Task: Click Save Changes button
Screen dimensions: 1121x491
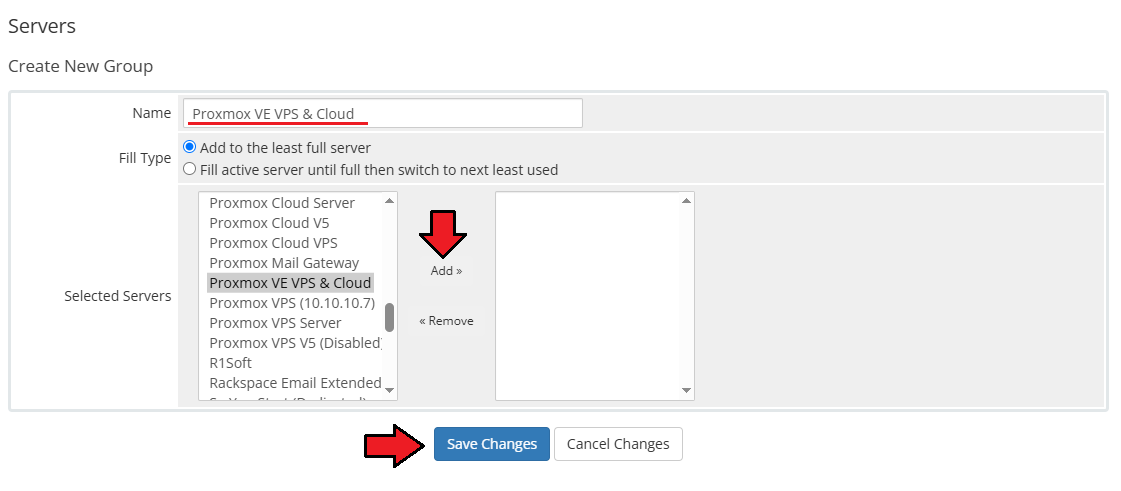Action: tap(492, 444)
